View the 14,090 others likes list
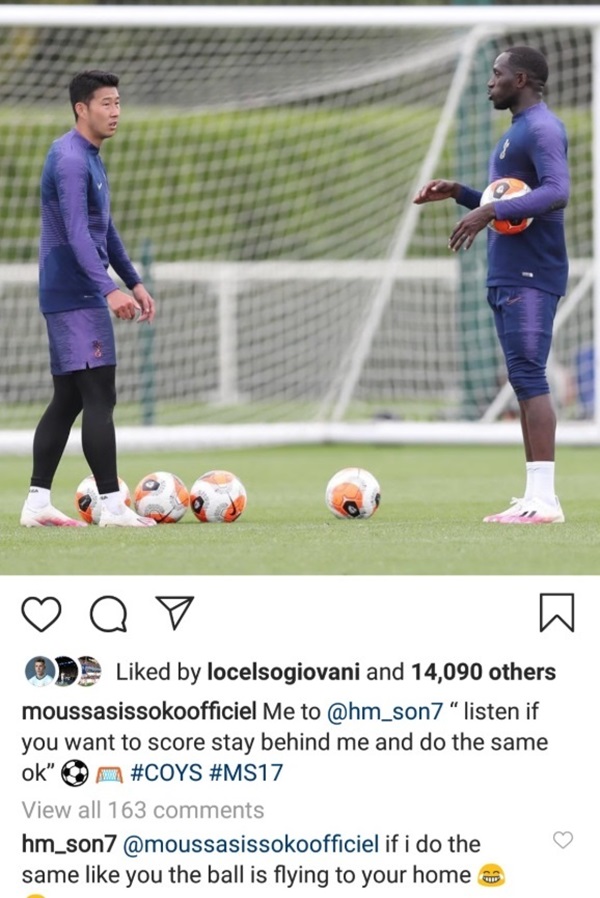Image resolution: width=600 pixels, height=898 pixels. click(x=483, y=672)
